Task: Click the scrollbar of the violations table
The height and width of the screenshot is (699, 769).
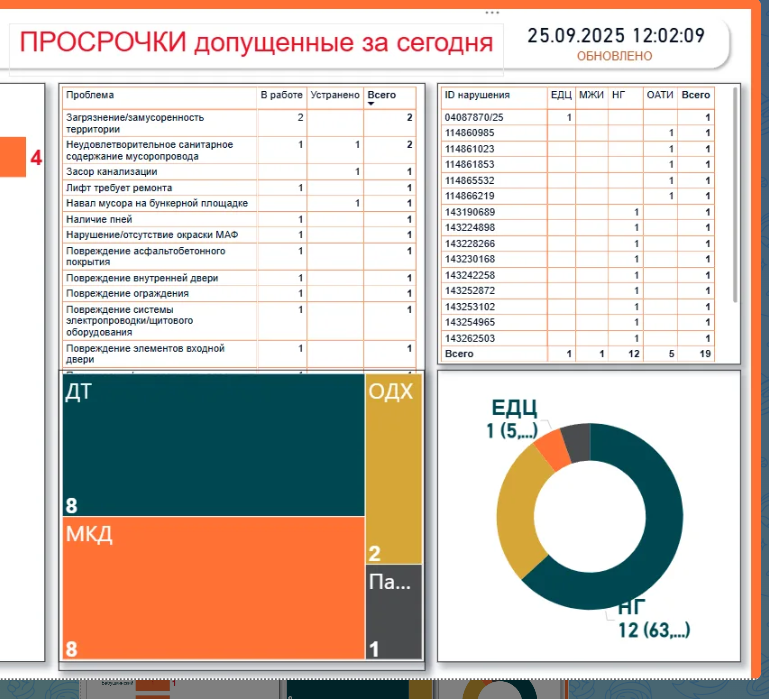Action: pyautogui.click(x=735, y=195)
